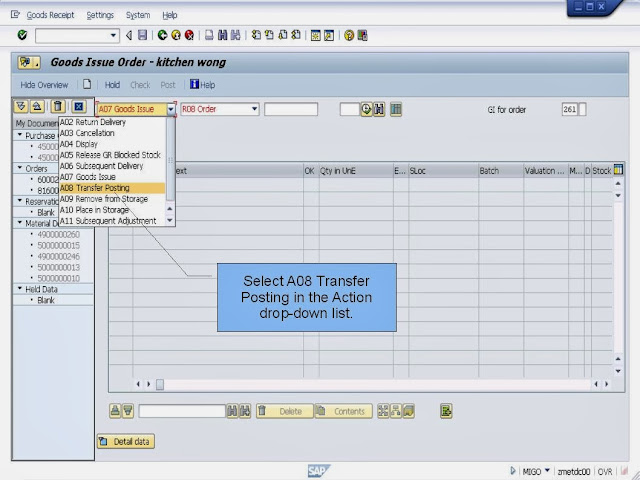
Task: Click the search field below the table
Action: click(x=182, y=411)
